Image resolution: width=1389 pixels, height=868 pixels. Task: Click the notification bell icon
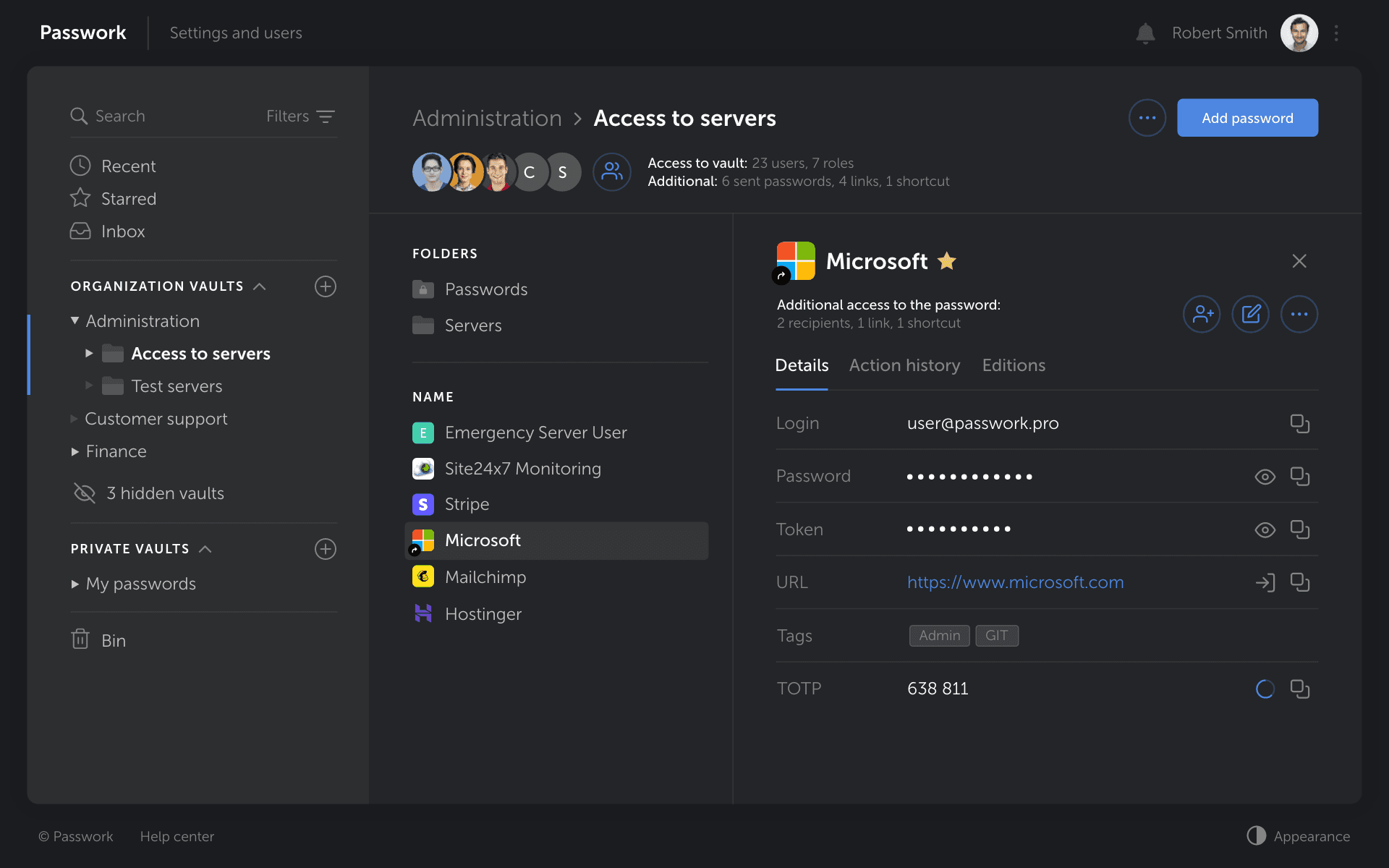click(1145, 33)
